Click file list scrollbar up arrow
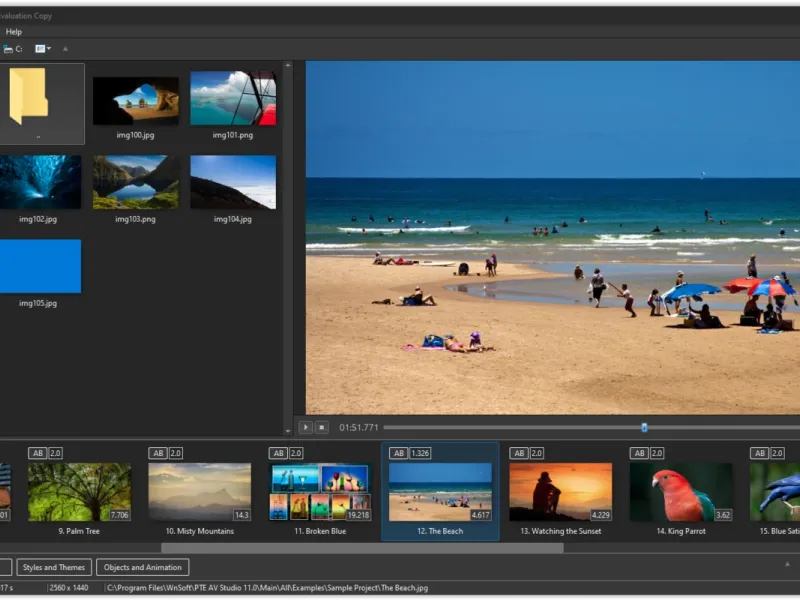The image size is (800, 600). (x=288, y=65)
